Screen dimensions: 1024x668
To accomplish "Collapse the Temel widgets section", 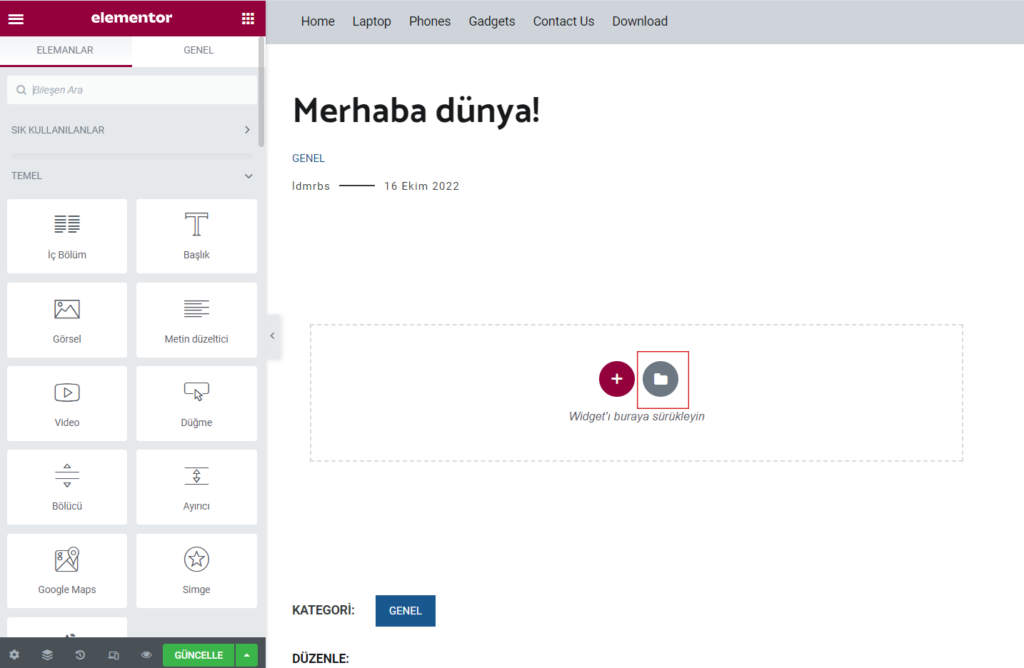I will point(248,176).
